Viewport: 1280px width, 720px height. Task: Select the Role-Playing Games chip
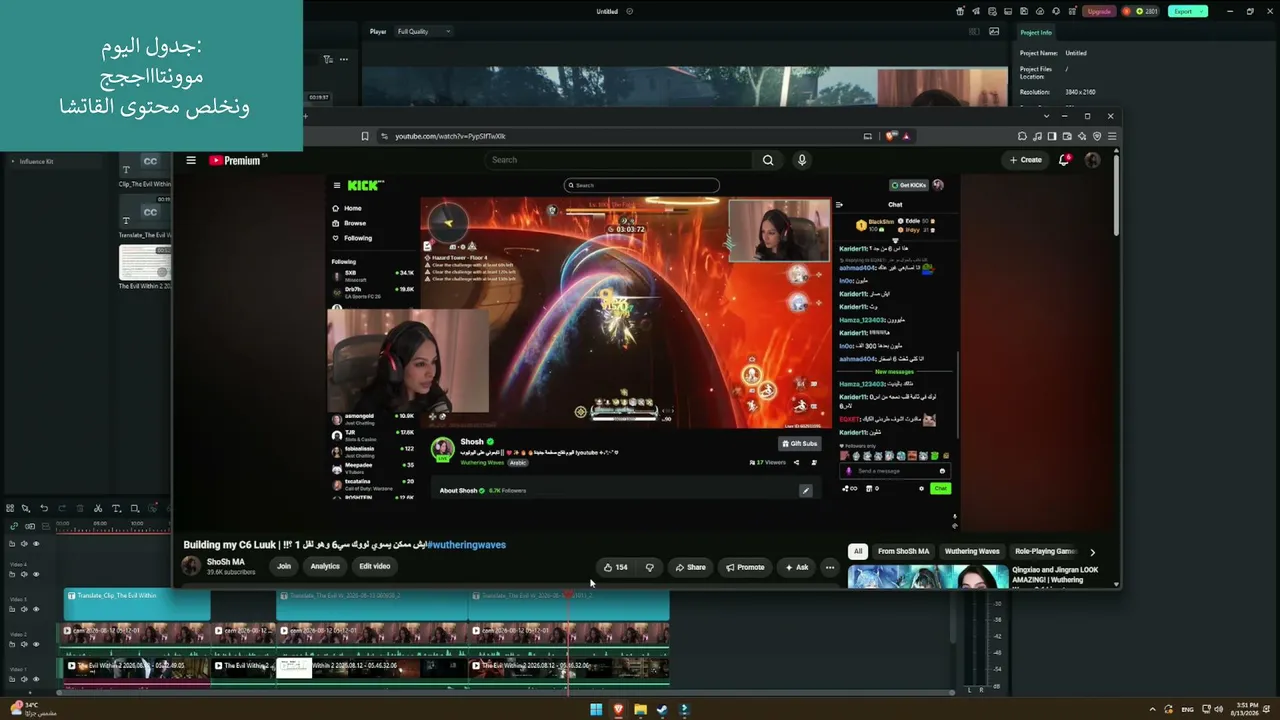pos(1044,551)
